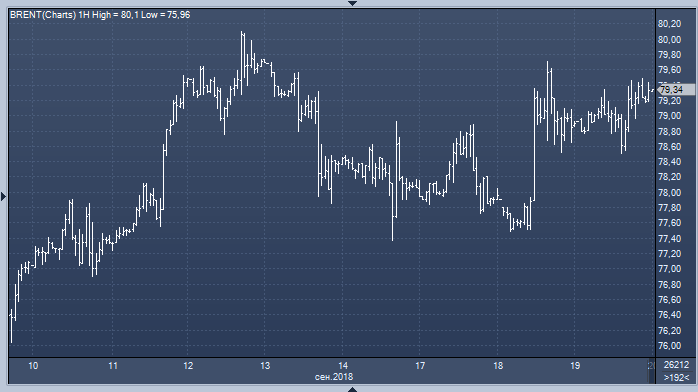Image resolution: width=698 pixels, height=392 pixels.
Task: Select date 18 on the time axis
Action: tap(498, 366)
